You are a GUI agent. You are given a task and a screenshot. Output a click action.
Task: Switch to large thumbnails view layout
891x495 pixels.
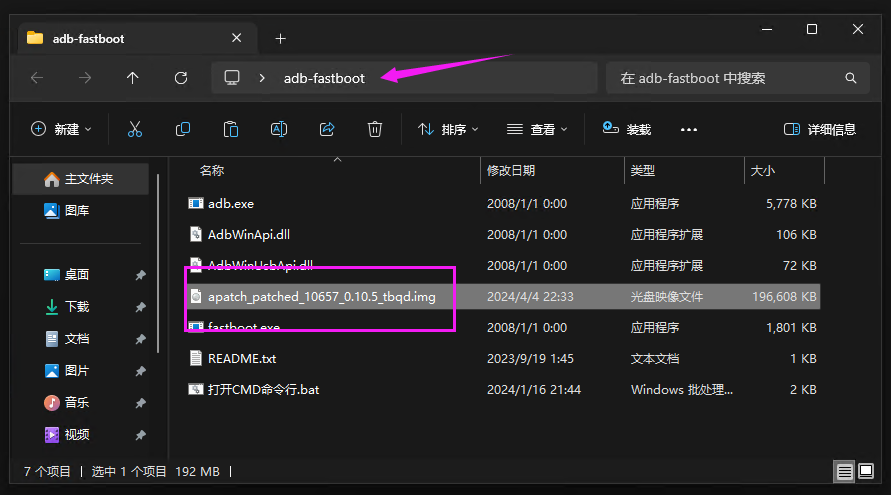866,471
